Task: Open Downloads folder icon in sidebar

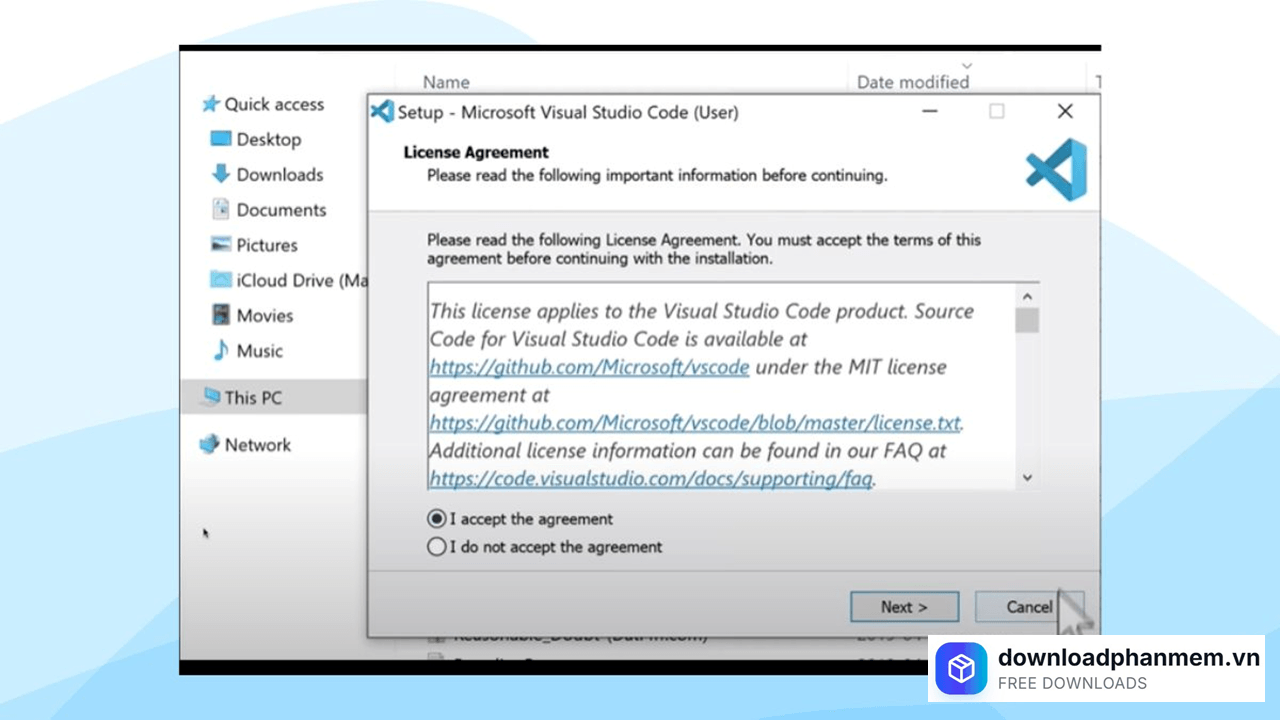Action: coord(221,174)
